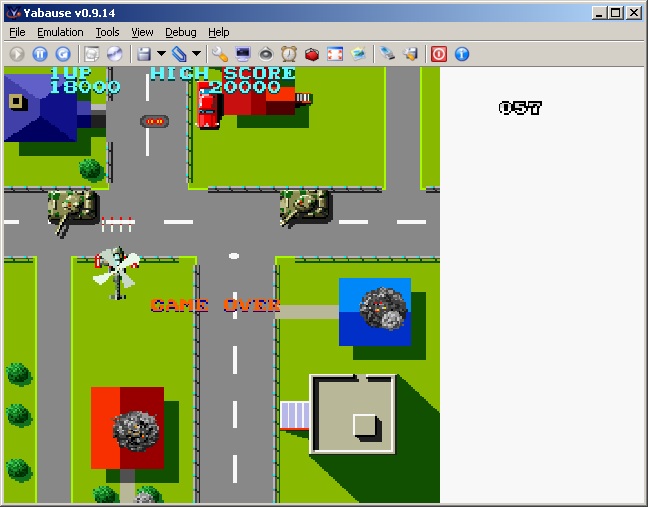The width and height of the screenshot is (648, 507).
Task: Click the 057 counter on the white panel
Action: 520,108
